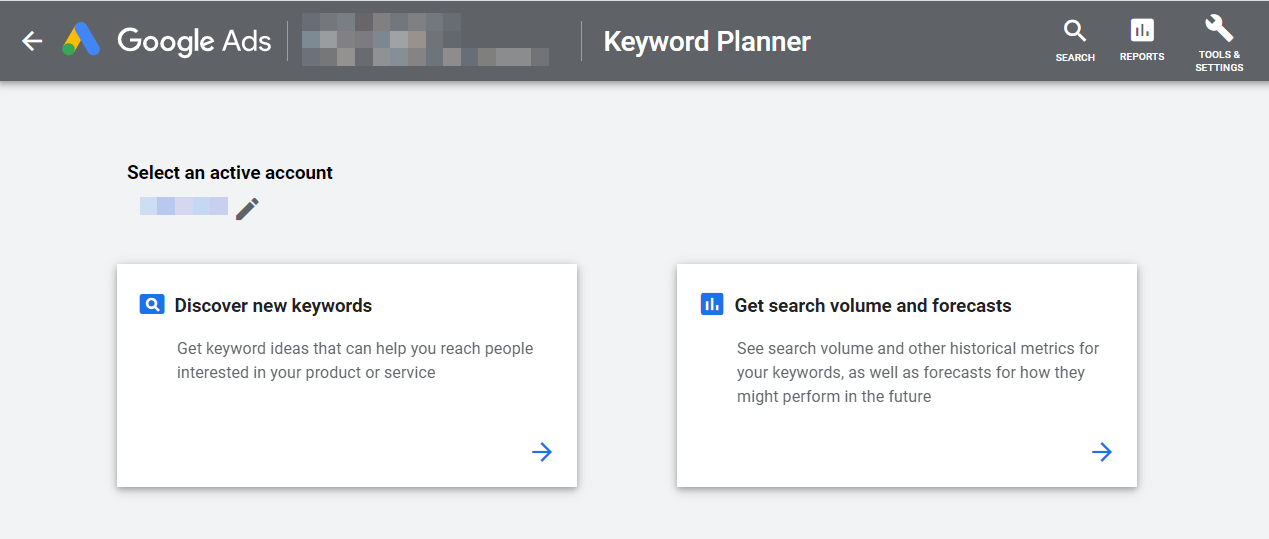Click the TOOLS & SETTINGS label
This screenshot has width=1269, height=539.
tap(1219, 61)
